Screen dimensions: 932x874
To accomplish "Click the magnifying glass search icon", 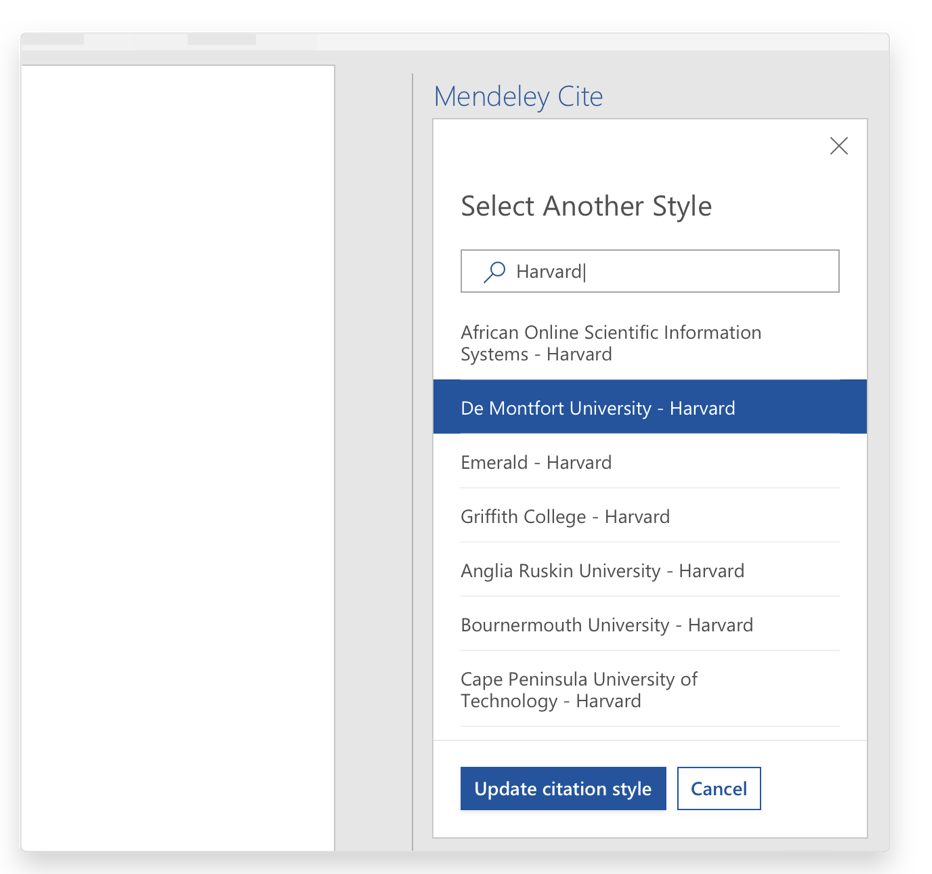I will pos(494,272).
